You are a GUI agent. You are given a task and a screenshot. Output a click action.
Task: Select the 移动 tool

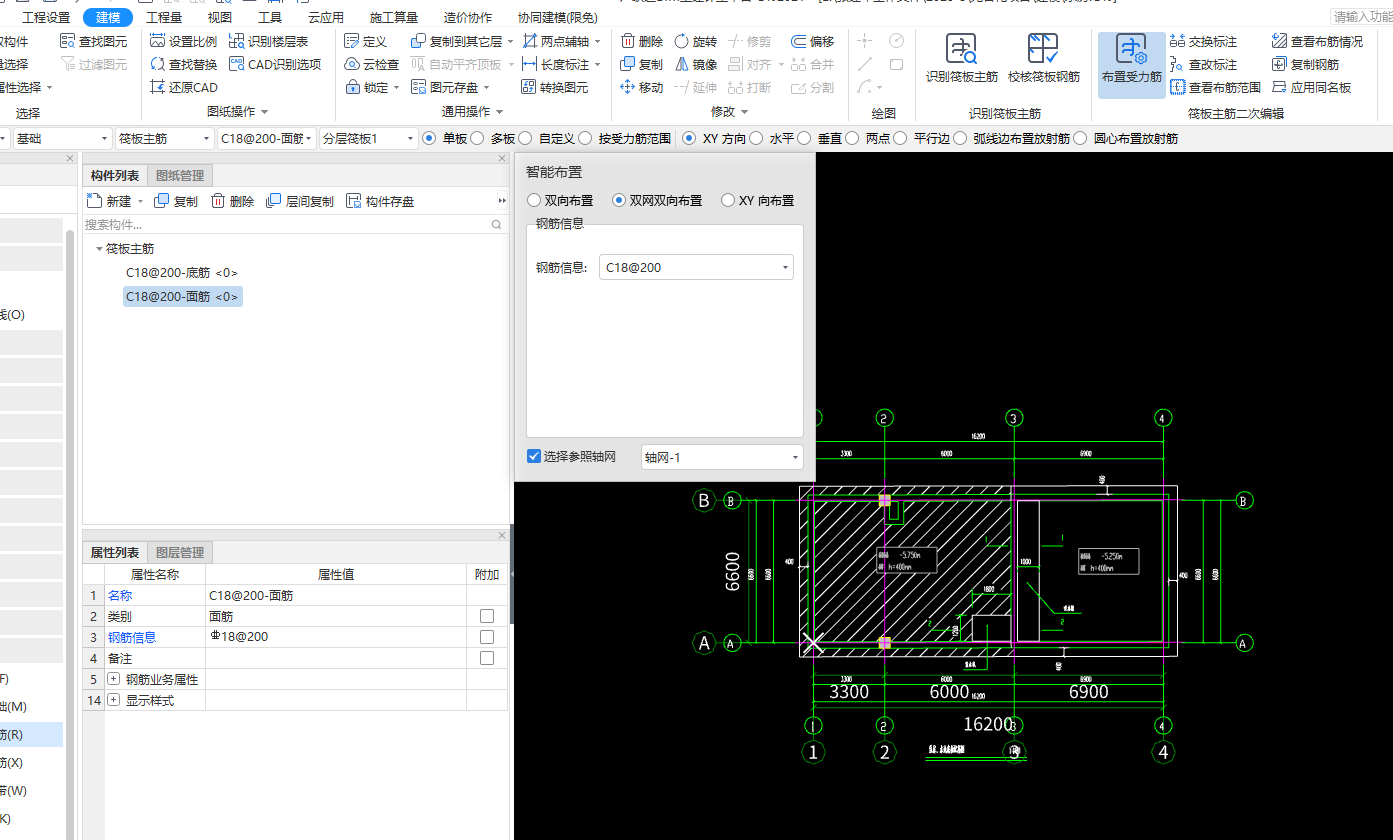click(x=641, y=87)
